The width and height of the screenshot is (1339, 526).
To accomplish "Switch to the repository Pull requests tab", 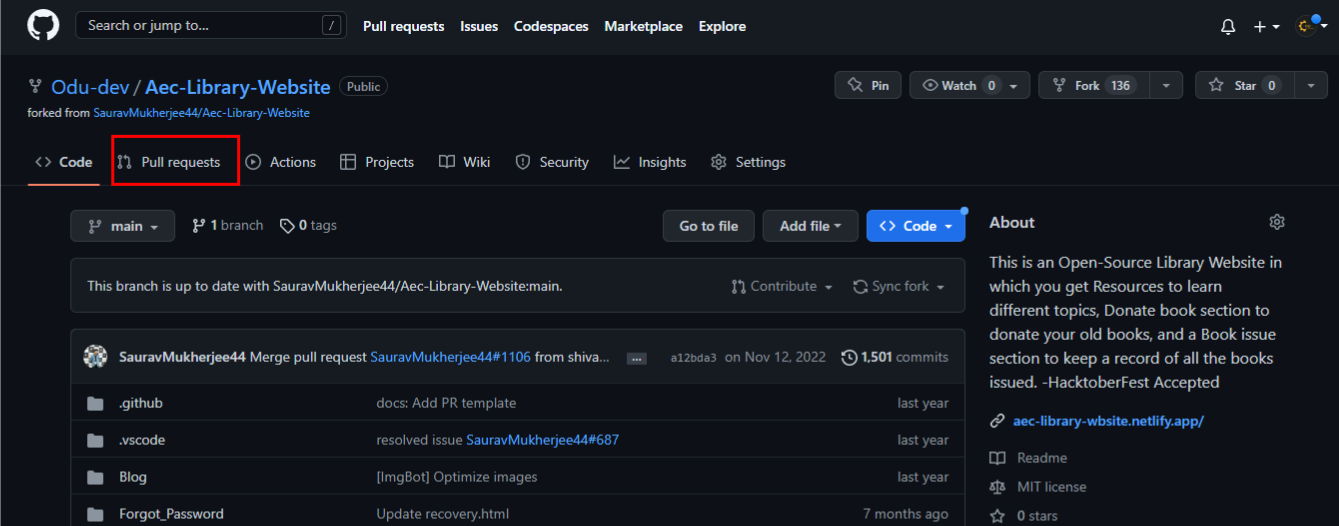I will [x=169, y=162].
